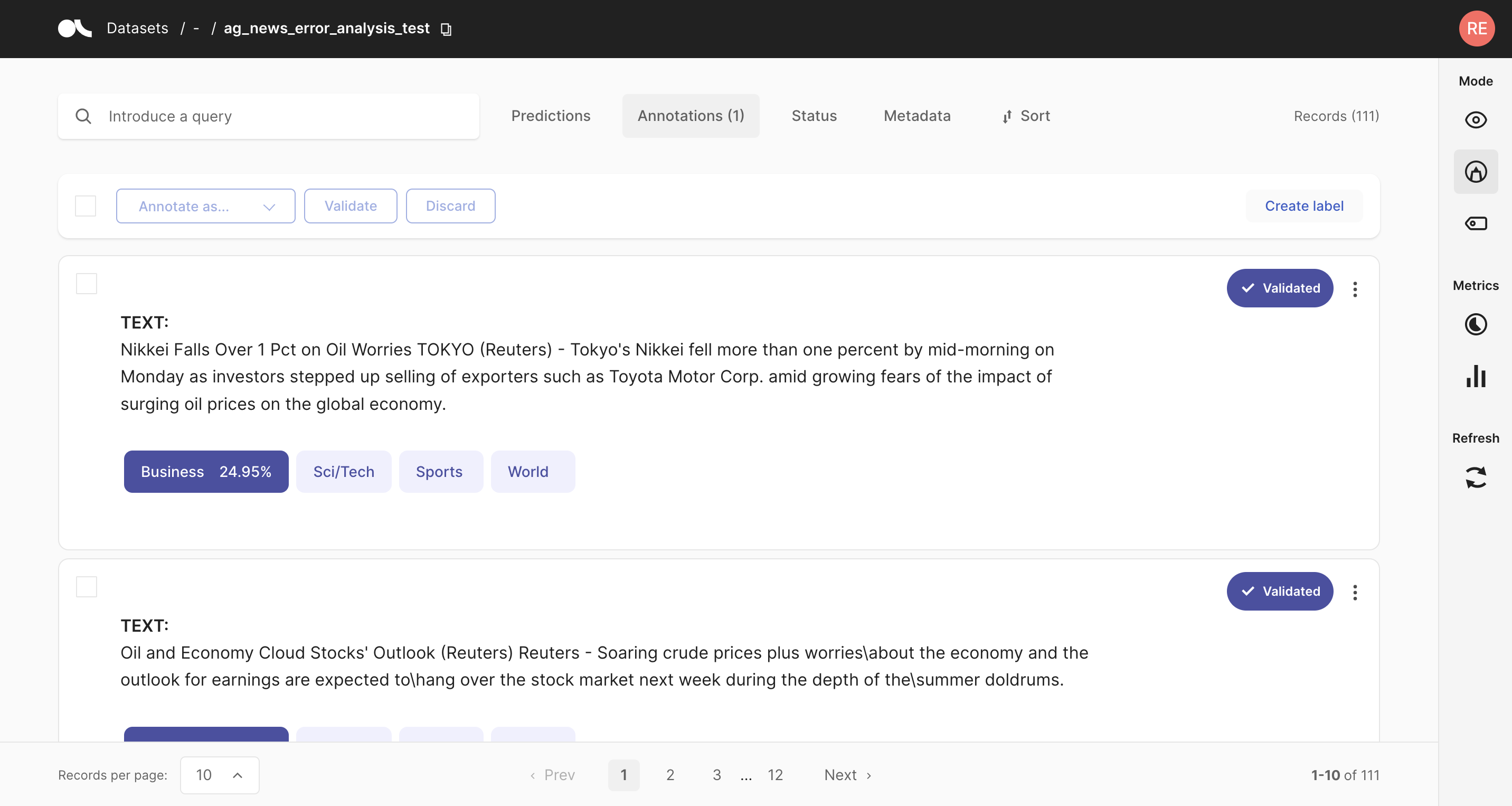Screen dimensions: 1512x806
Task: Open the Sort options
Action: [1026, 116]
